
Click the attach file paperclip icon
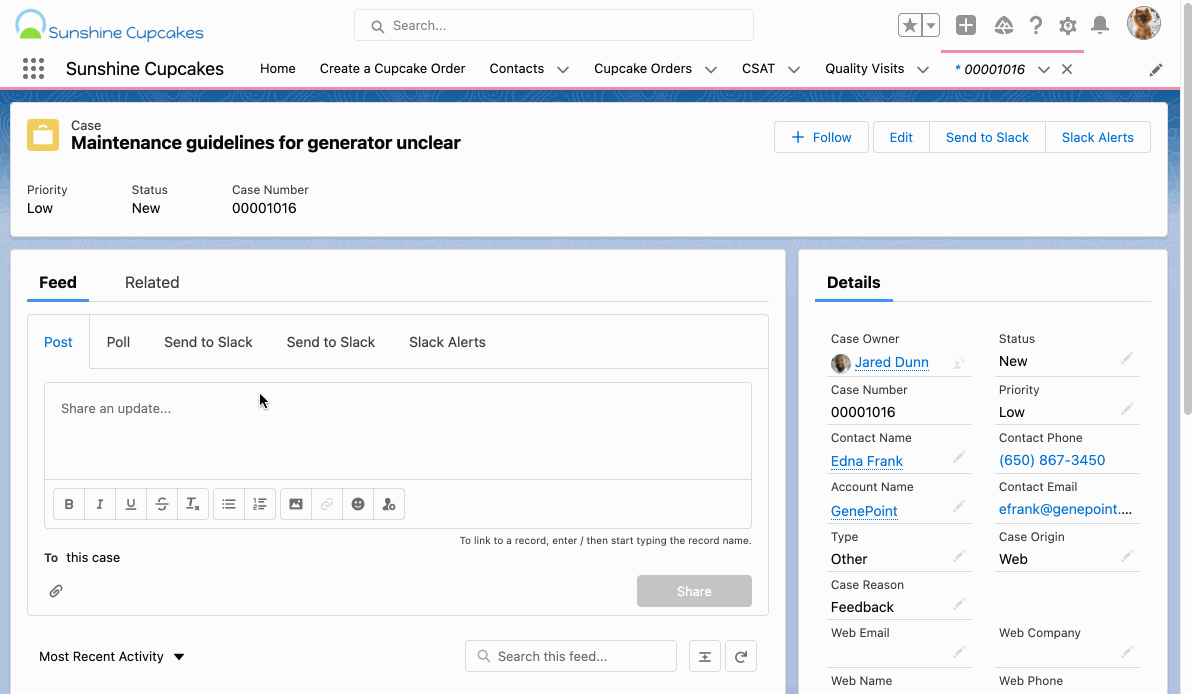coord(56,591)
